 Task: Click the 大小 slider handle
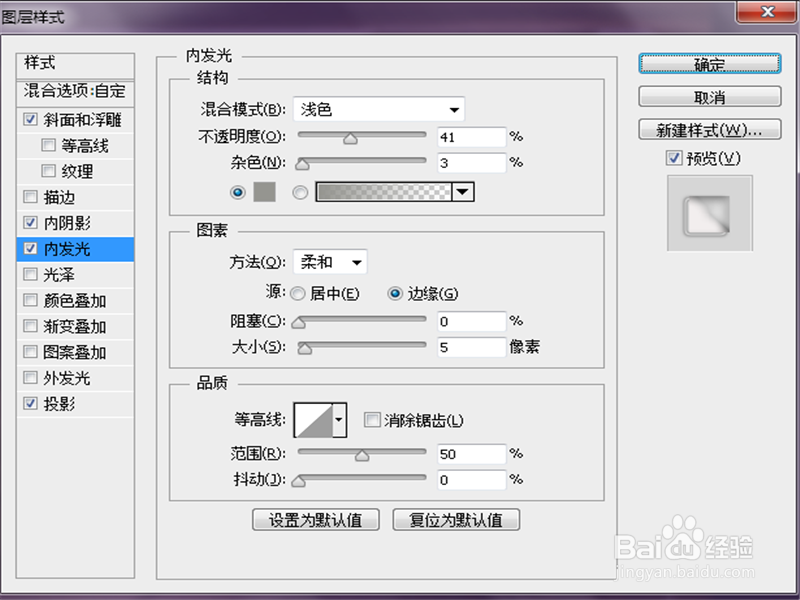pyautogui.click(x=305, y=348)
